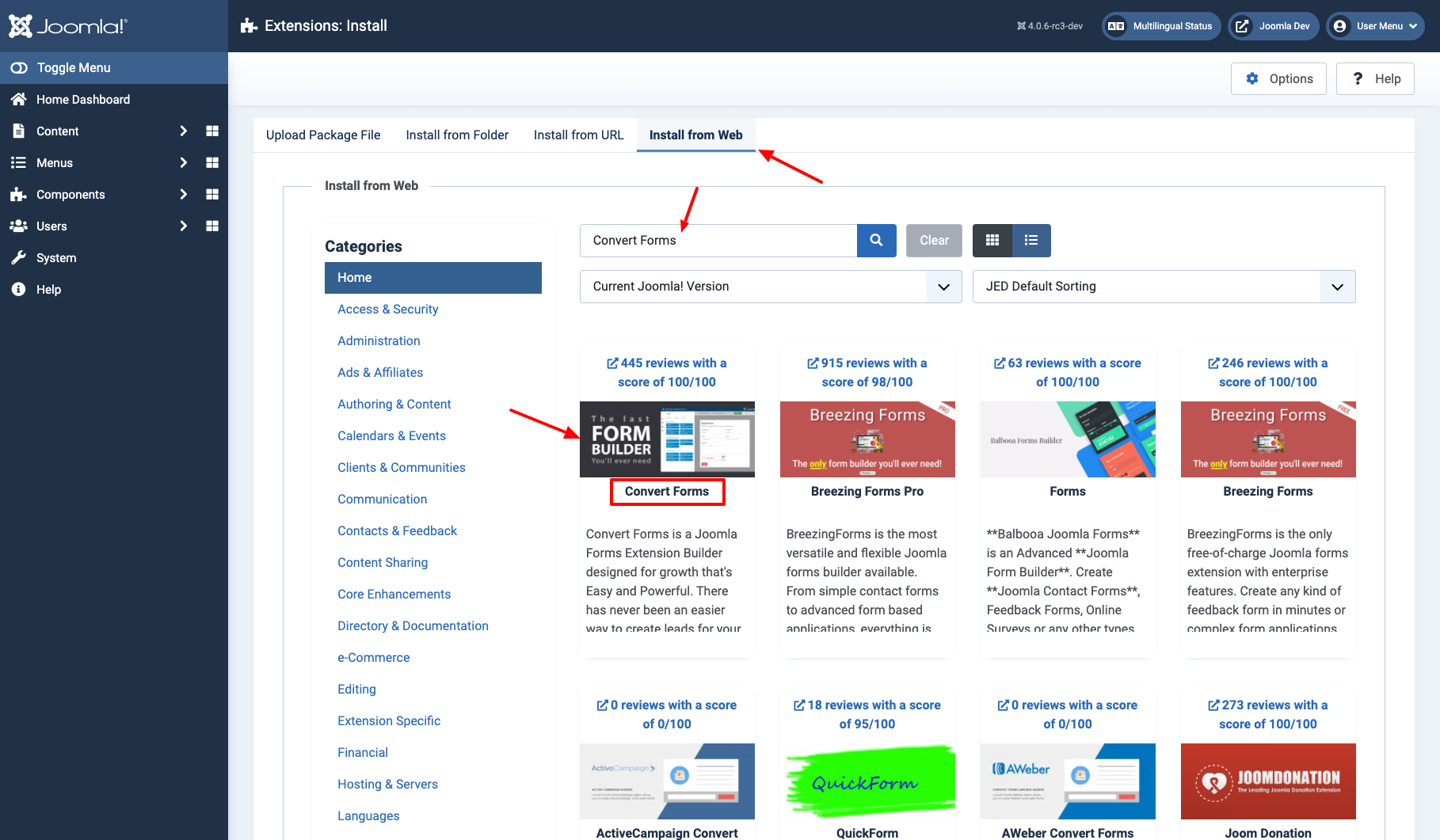Select the Install from Web tab
The width and height of the screenshot is (1440, 840).
coord(696,135)
